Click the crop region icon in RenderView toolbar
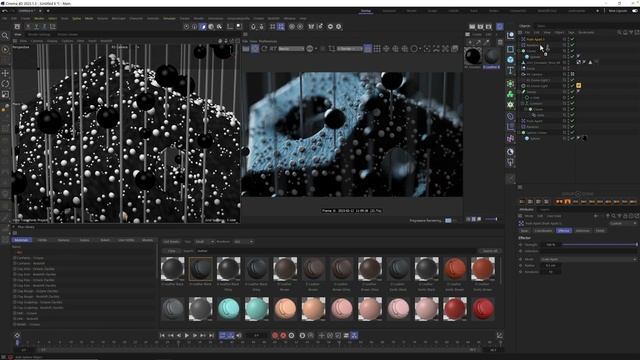 [x=331, y=49]
